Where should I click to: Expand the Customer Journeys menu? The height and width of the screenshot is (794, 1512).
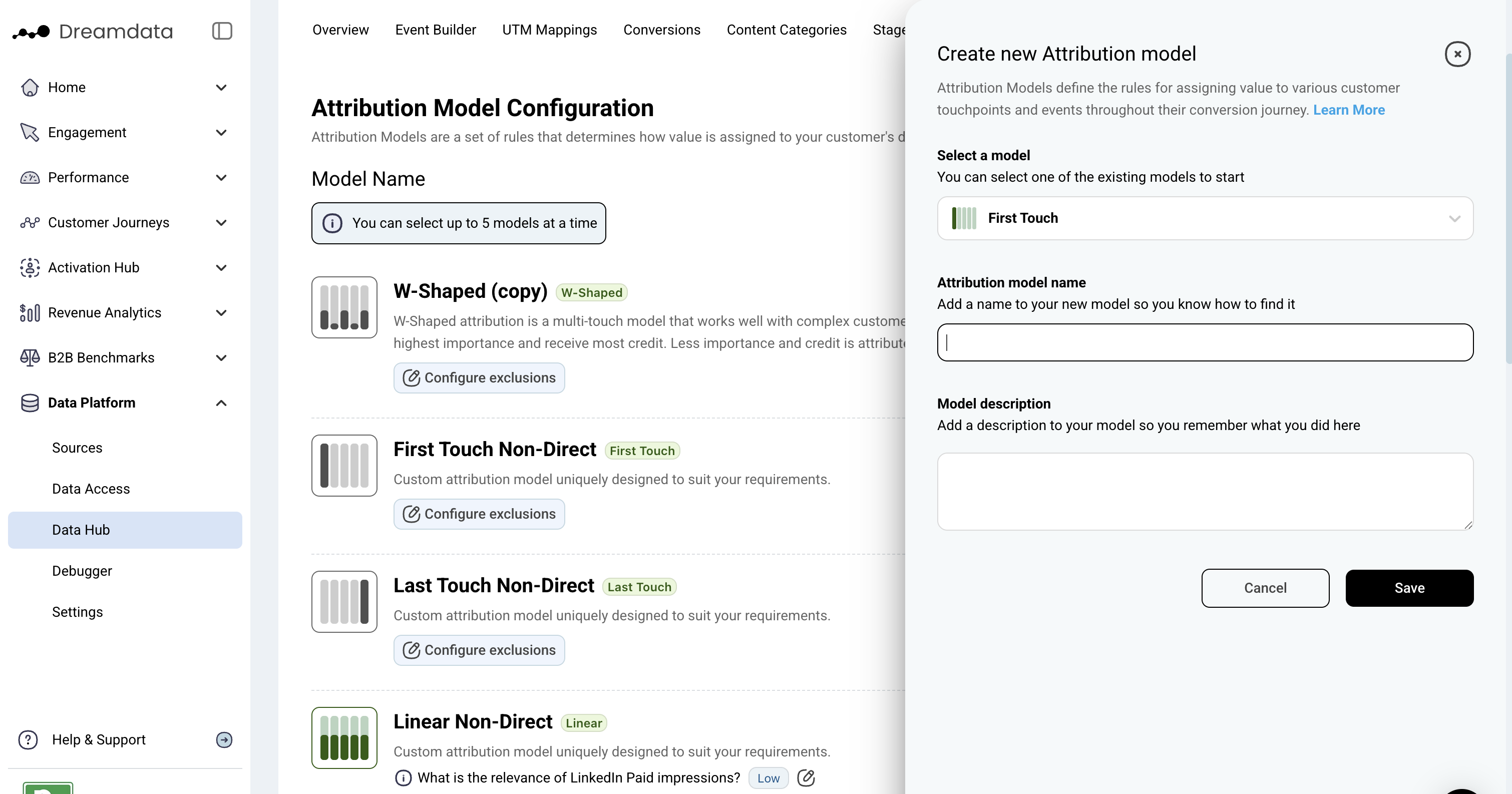click(221, 222)
